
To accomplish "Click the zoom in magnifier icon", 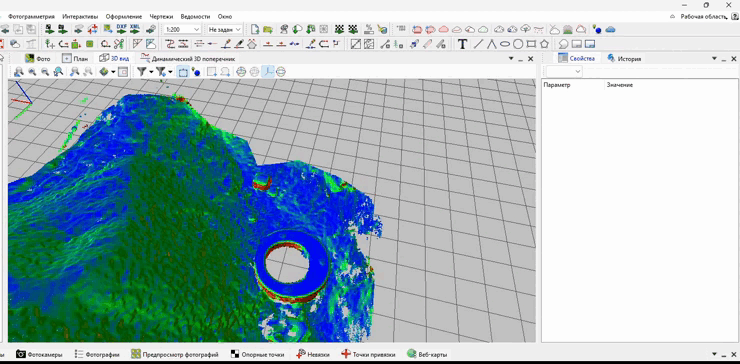I will (x=32, y=72).
